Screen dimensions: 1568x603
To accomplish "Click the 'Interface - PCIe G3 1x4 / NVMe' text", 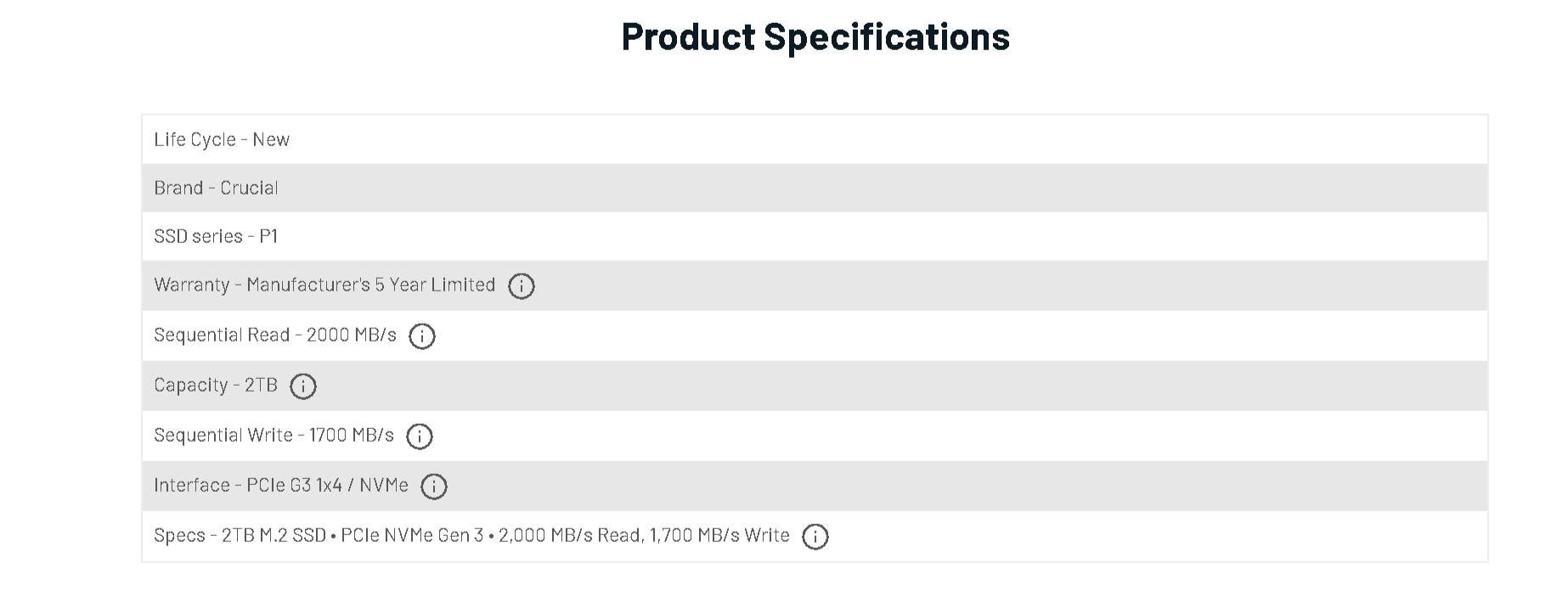I will tap(281, 486).
